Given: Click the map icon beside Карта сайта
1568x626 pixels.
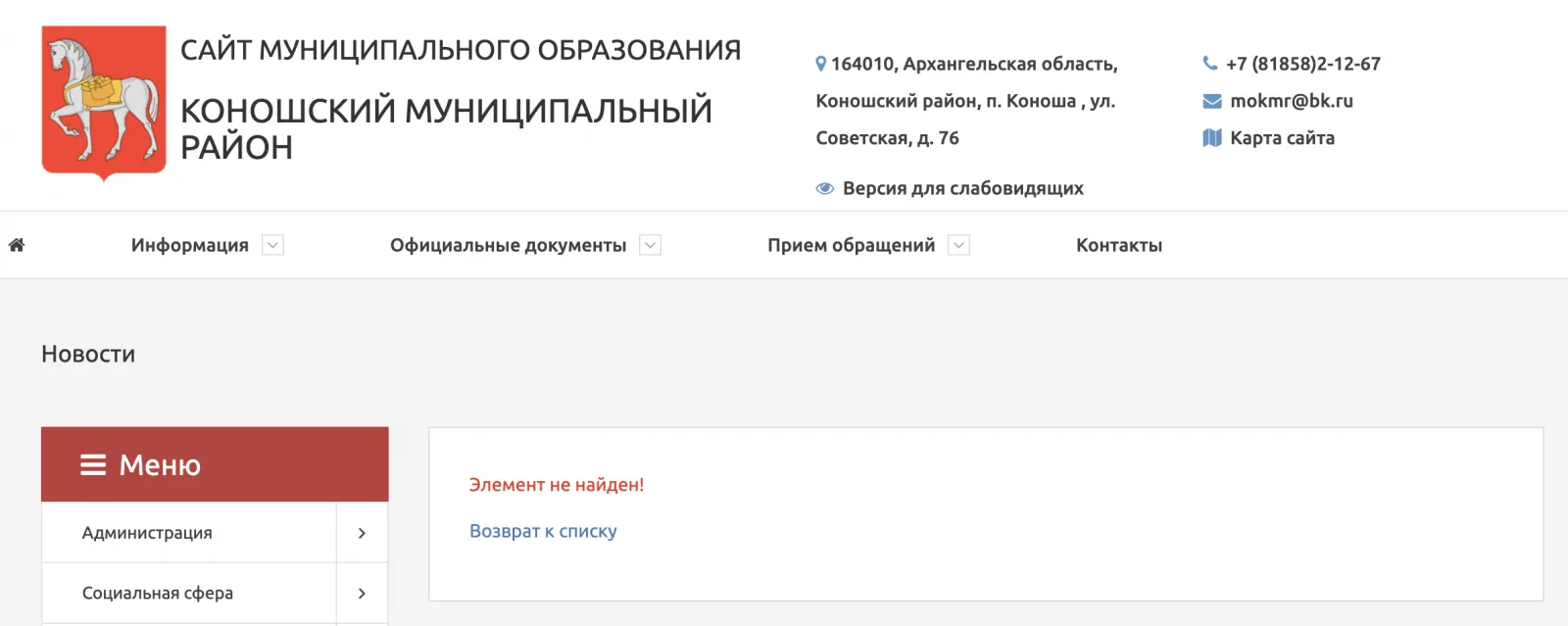Looking at the screenshot, I should tap(1212, 138).
